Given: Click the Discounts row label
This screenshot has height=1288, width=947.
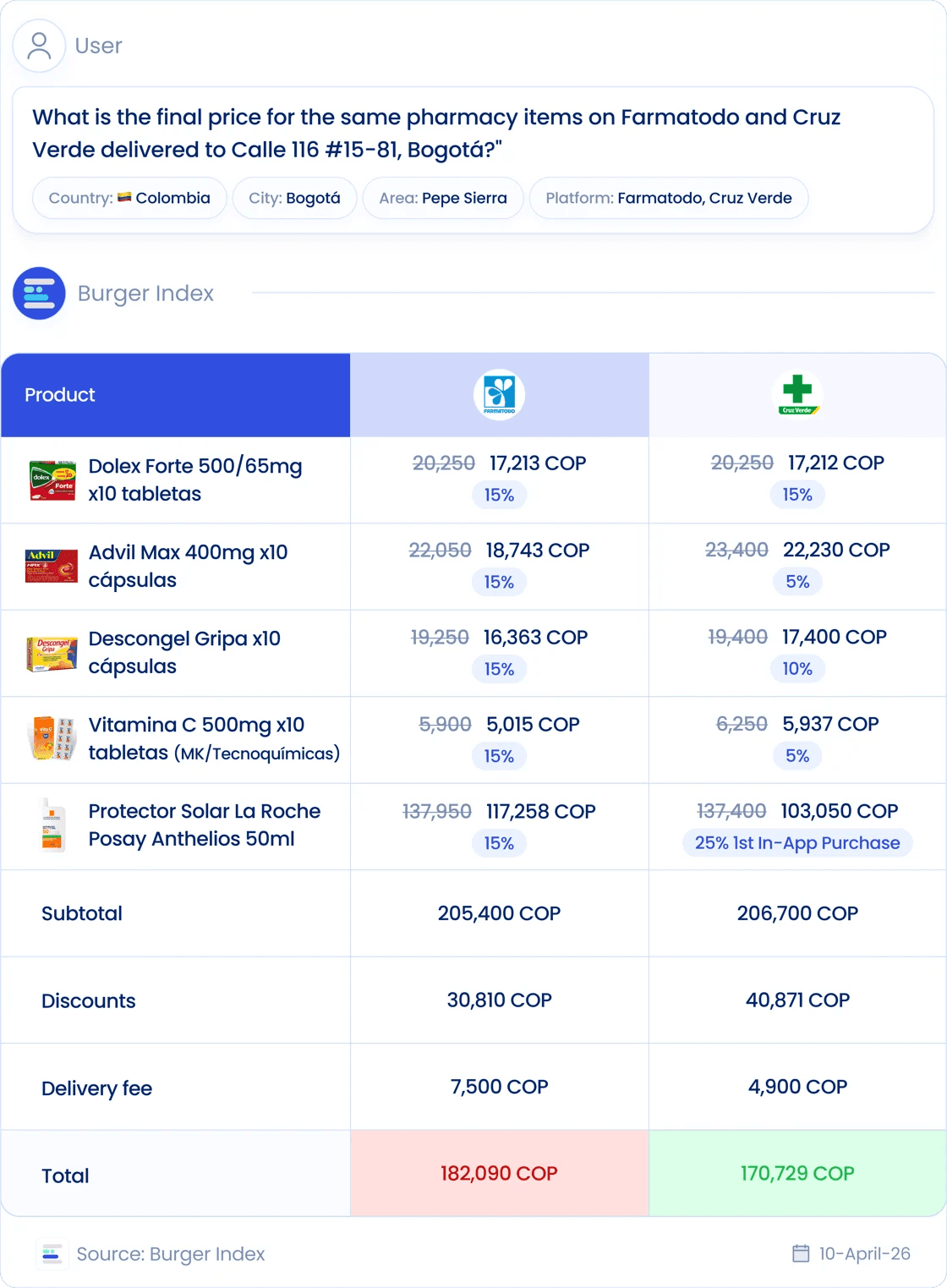Looking at the screenshot, I should (89, 1000).
